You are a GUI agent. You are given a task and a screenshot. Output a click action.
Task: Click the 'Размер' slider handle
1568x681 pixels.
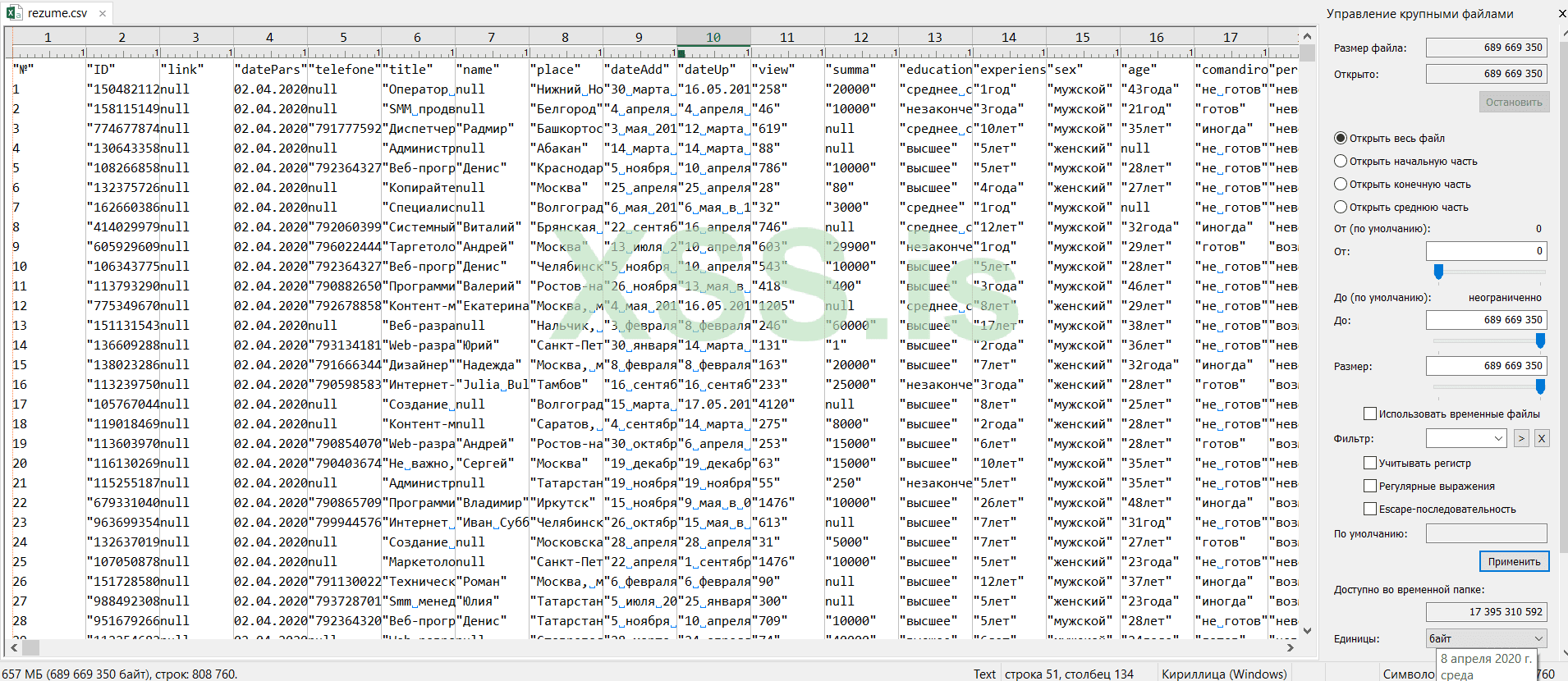tap(1540, 386)
